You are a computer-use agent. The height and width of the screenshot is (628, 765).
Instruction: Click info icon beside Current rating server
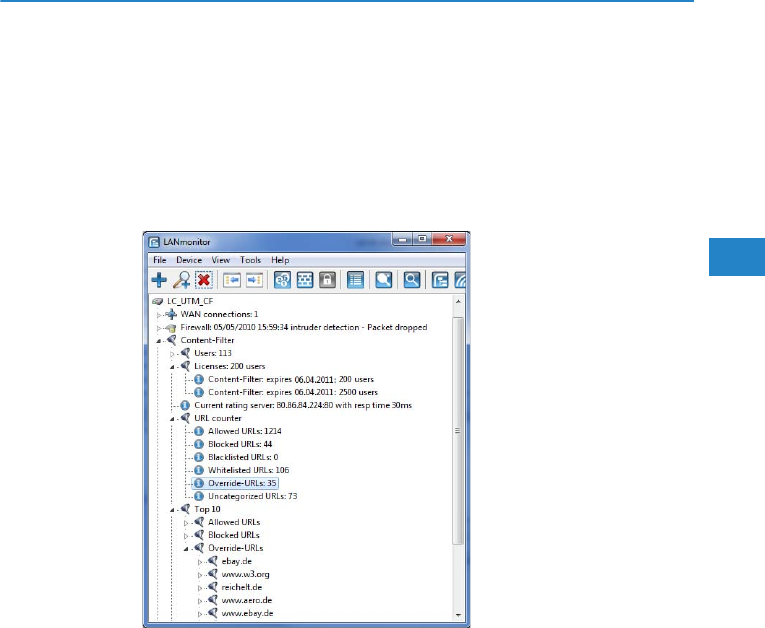click(x=185, y=405)
